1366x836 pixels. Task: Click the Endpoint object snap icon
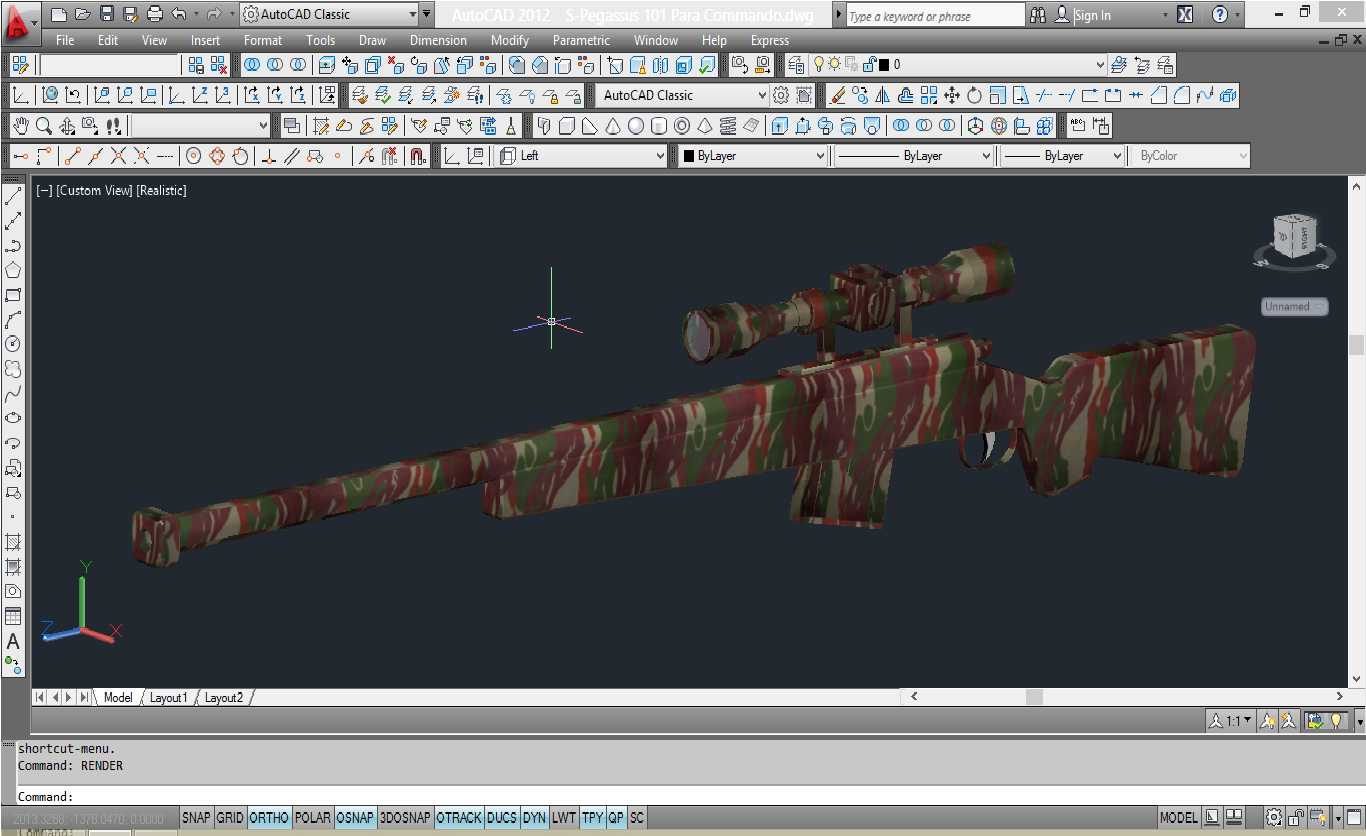(x=71, y=156)
